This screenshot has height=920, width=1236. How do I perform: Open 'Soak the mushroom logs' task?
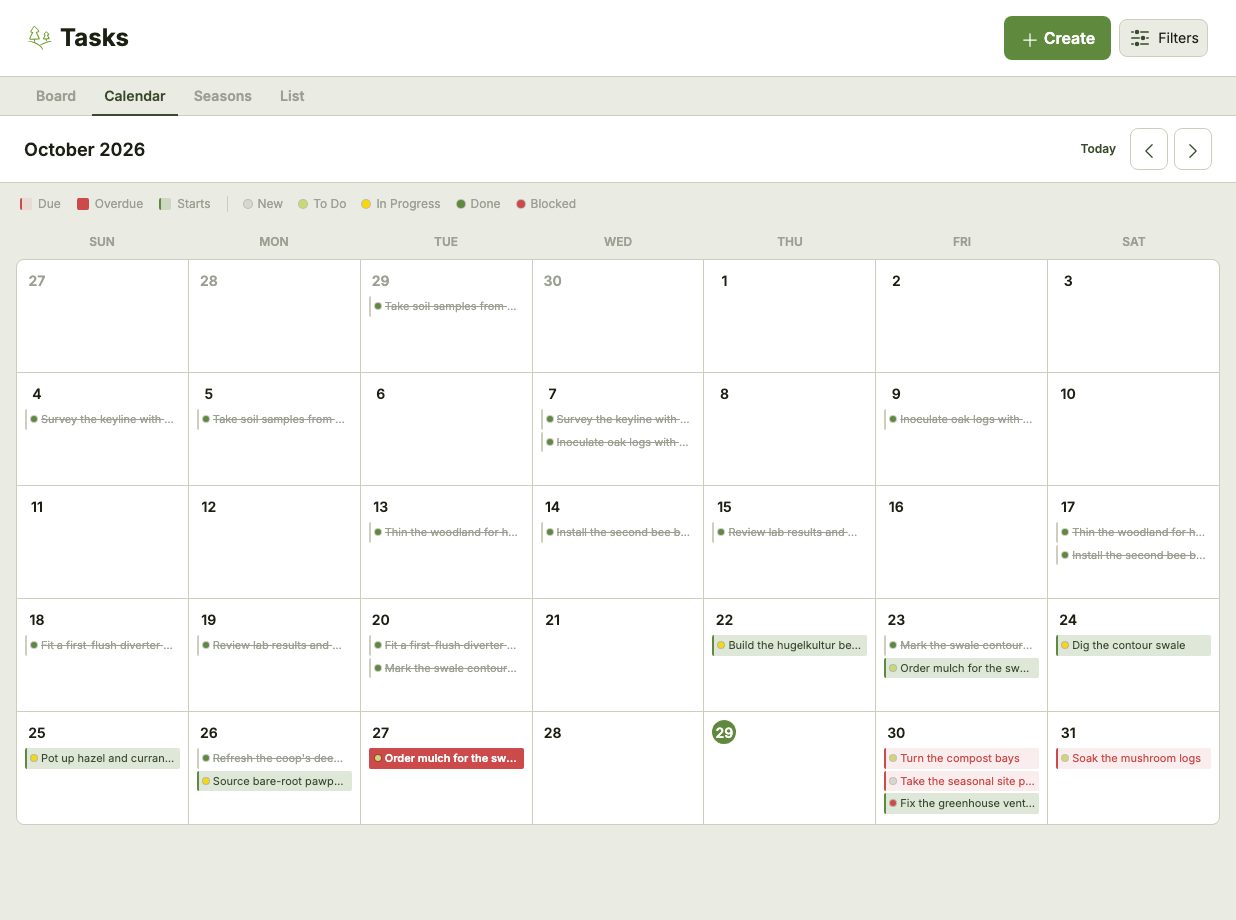point(1133,758)
